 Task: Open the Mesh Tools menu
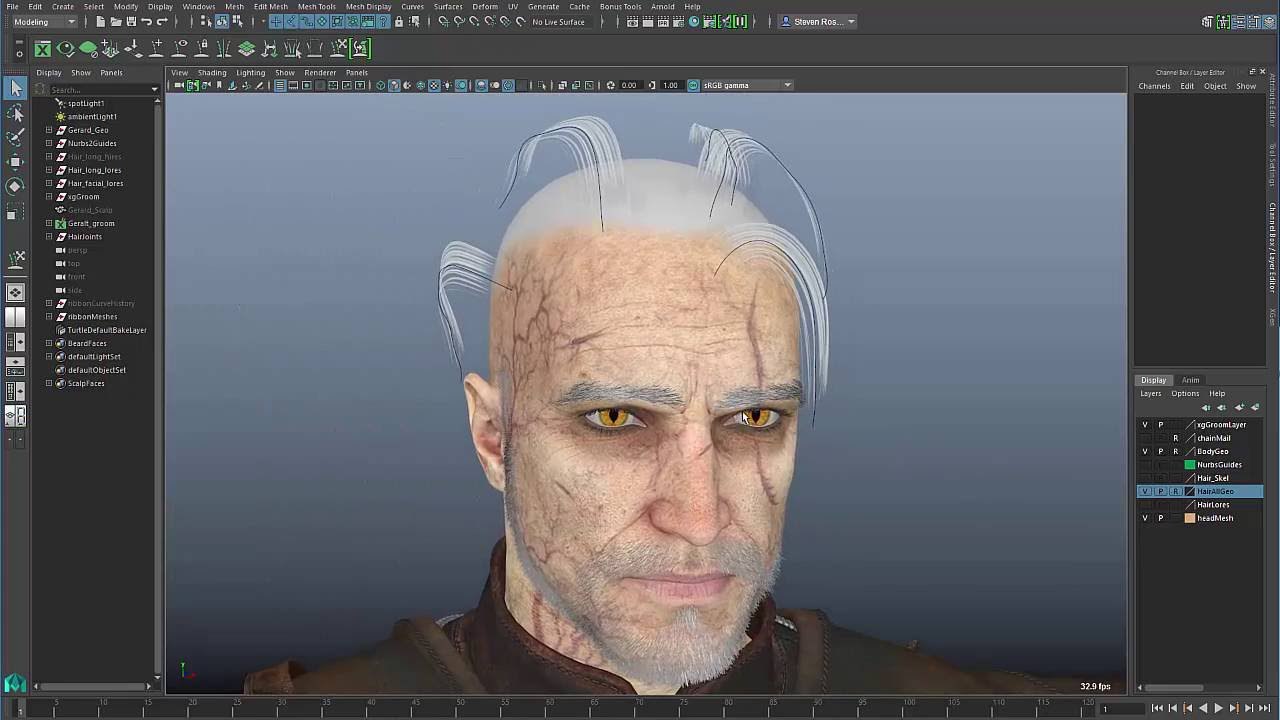[x=317, y=6]
